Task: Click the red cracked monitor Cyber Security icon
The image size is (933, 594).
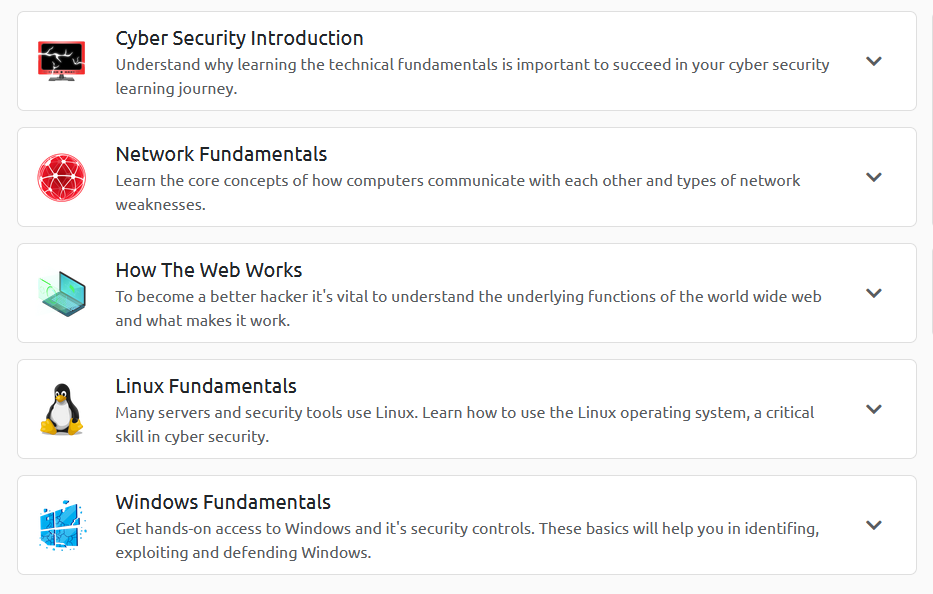Action: coord(62,60)
